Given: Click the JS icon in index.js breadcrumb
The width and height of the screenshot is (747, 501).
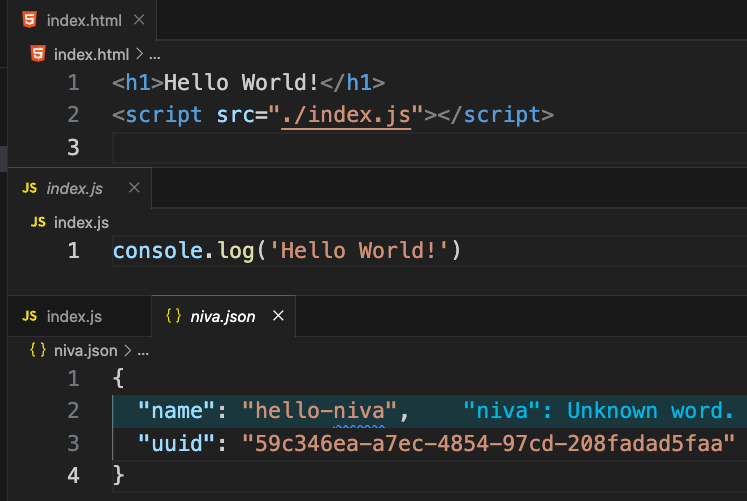Looking at the screenshot, I should pyautogui.click(x=38, y=222).
